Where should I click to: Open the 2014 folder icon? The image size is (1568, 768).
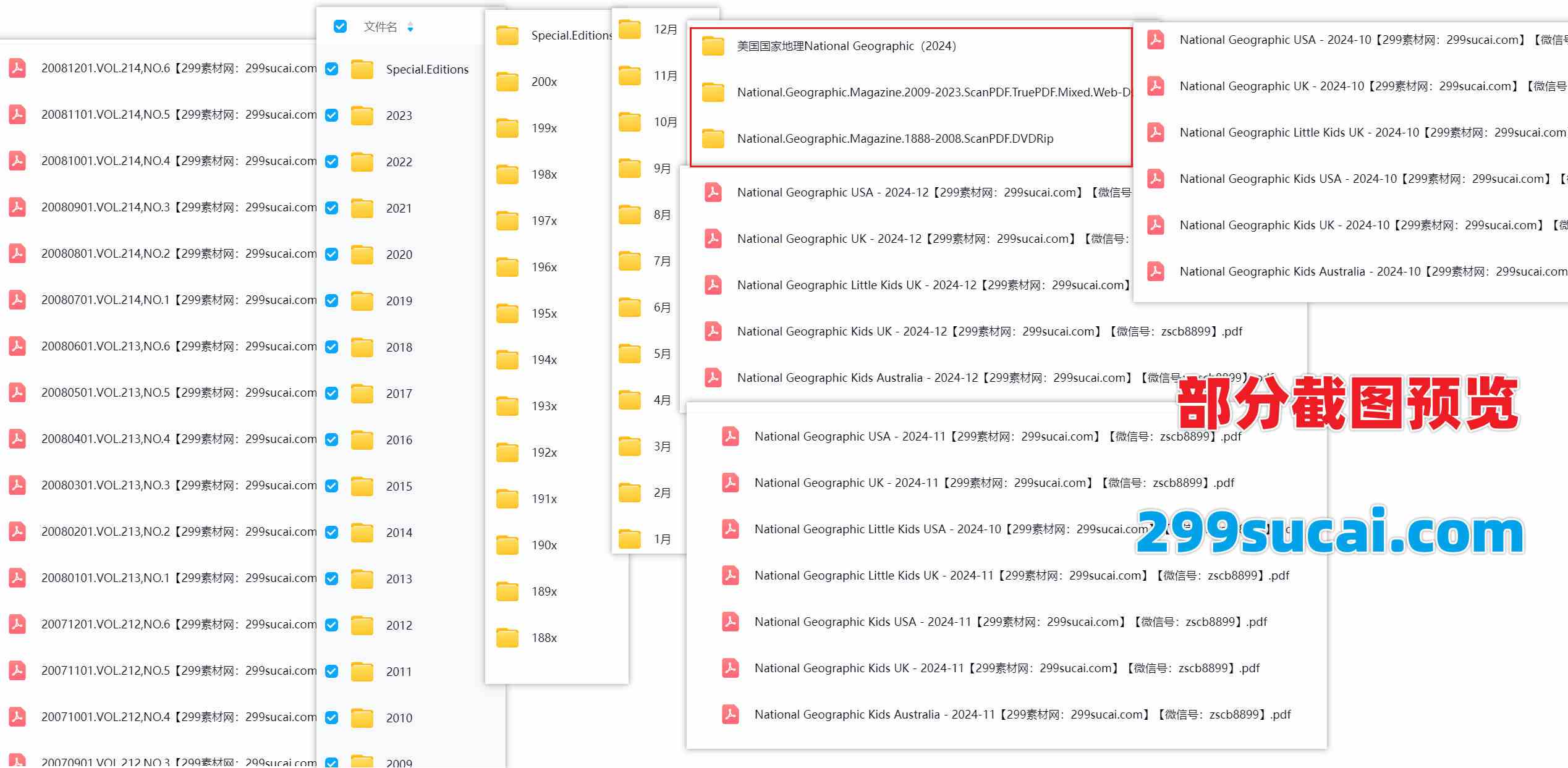coord(362,532)
